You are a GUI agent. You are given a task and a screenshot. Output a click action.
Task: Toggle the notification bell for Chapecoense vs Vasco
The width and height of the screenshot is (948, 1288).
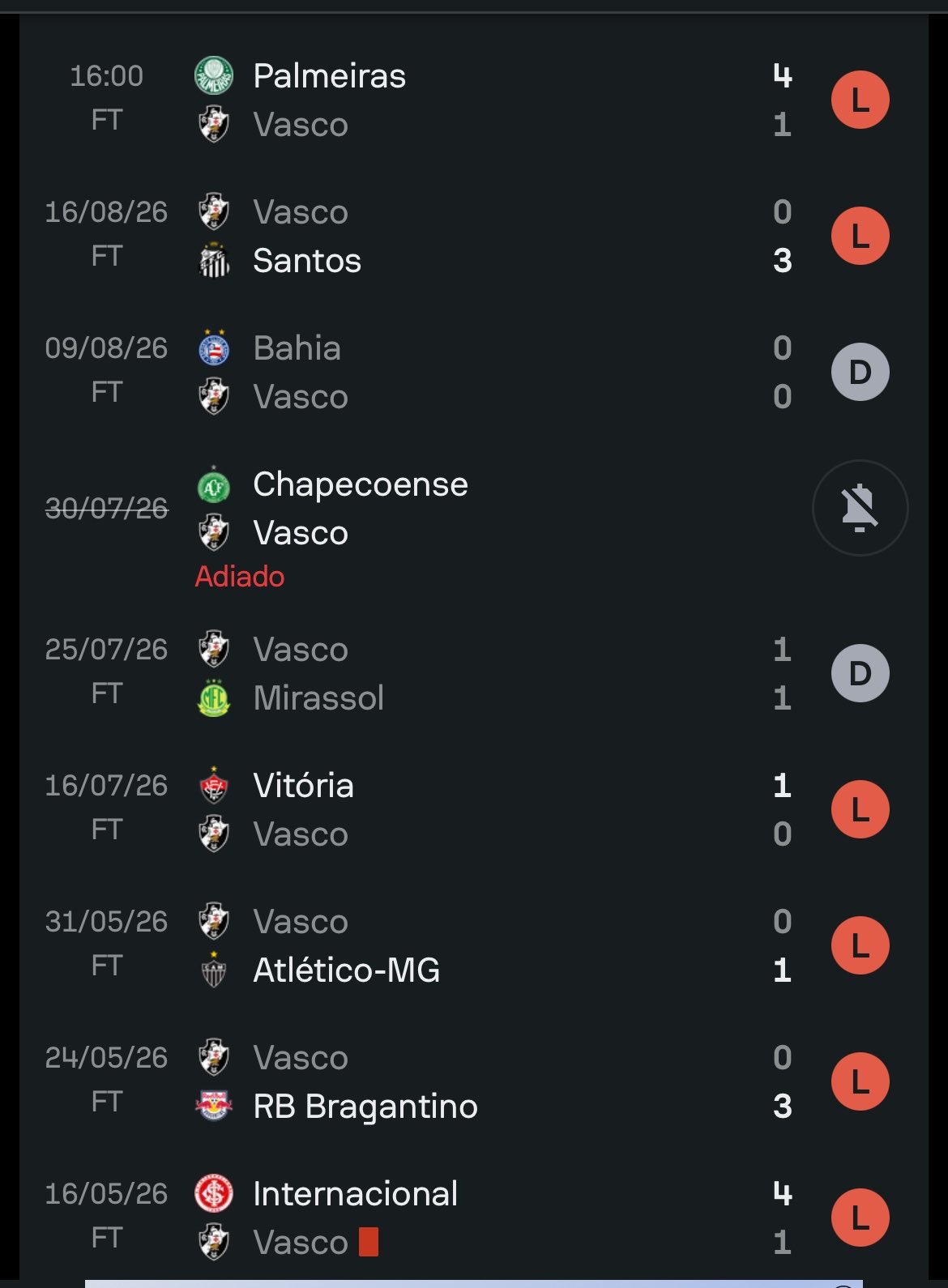[860, 508]
